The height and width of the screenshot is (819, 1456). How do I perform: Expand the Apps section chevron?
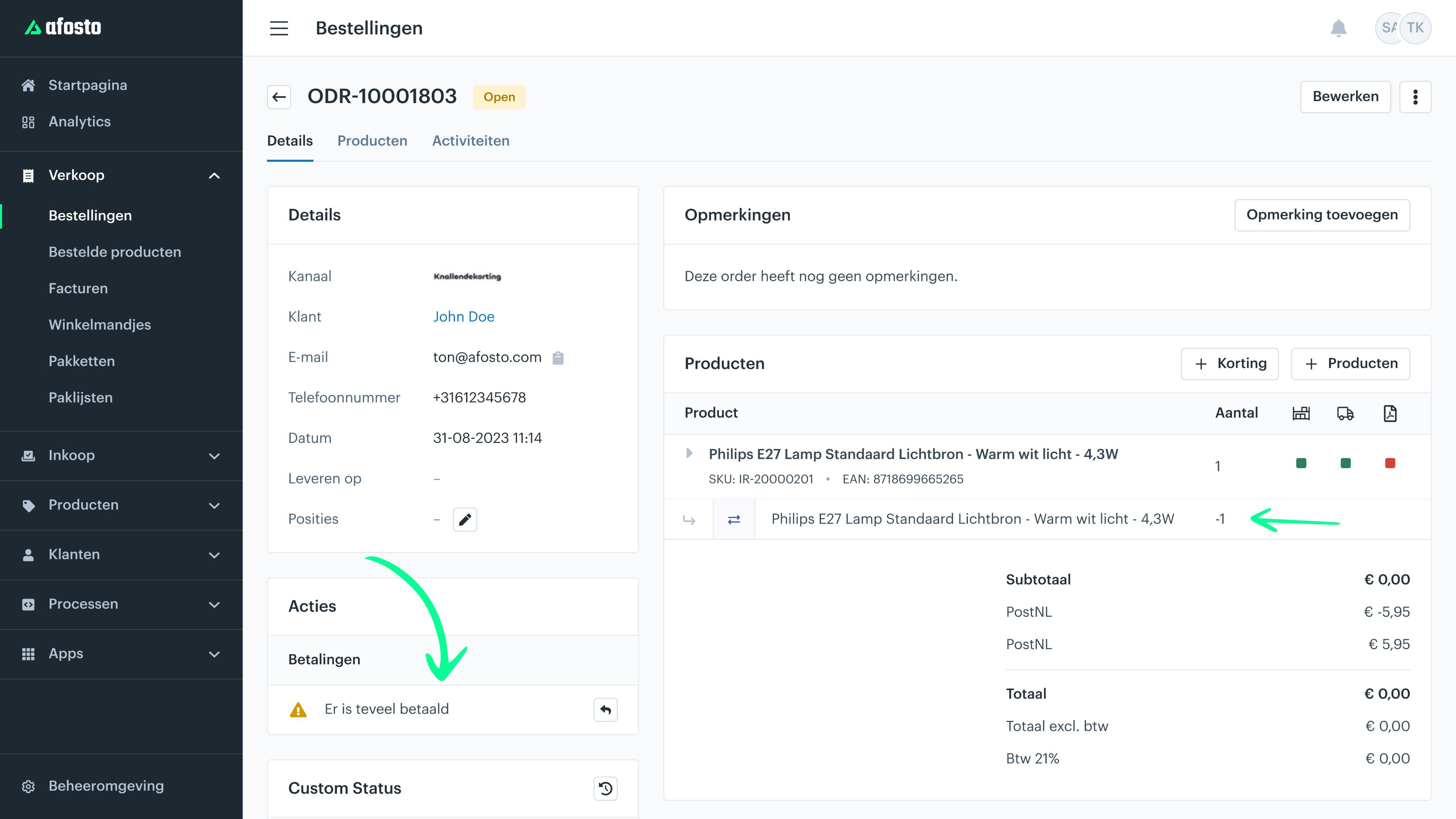tap(214, 654)
